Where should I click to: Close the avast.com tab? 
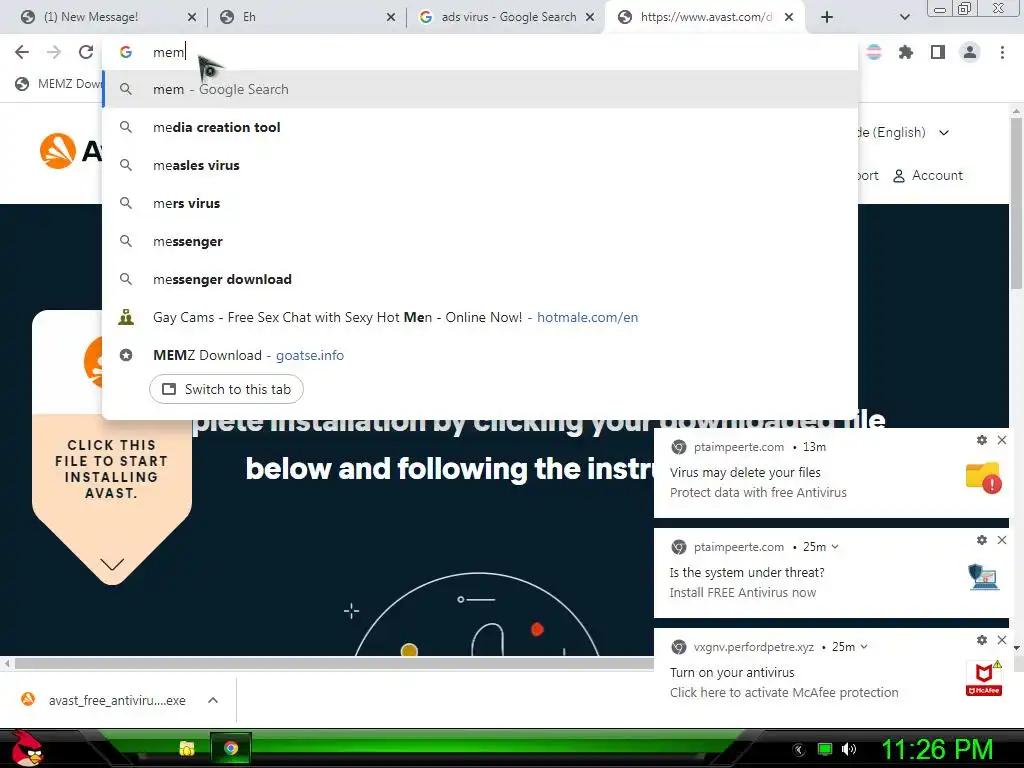[789, 17]
